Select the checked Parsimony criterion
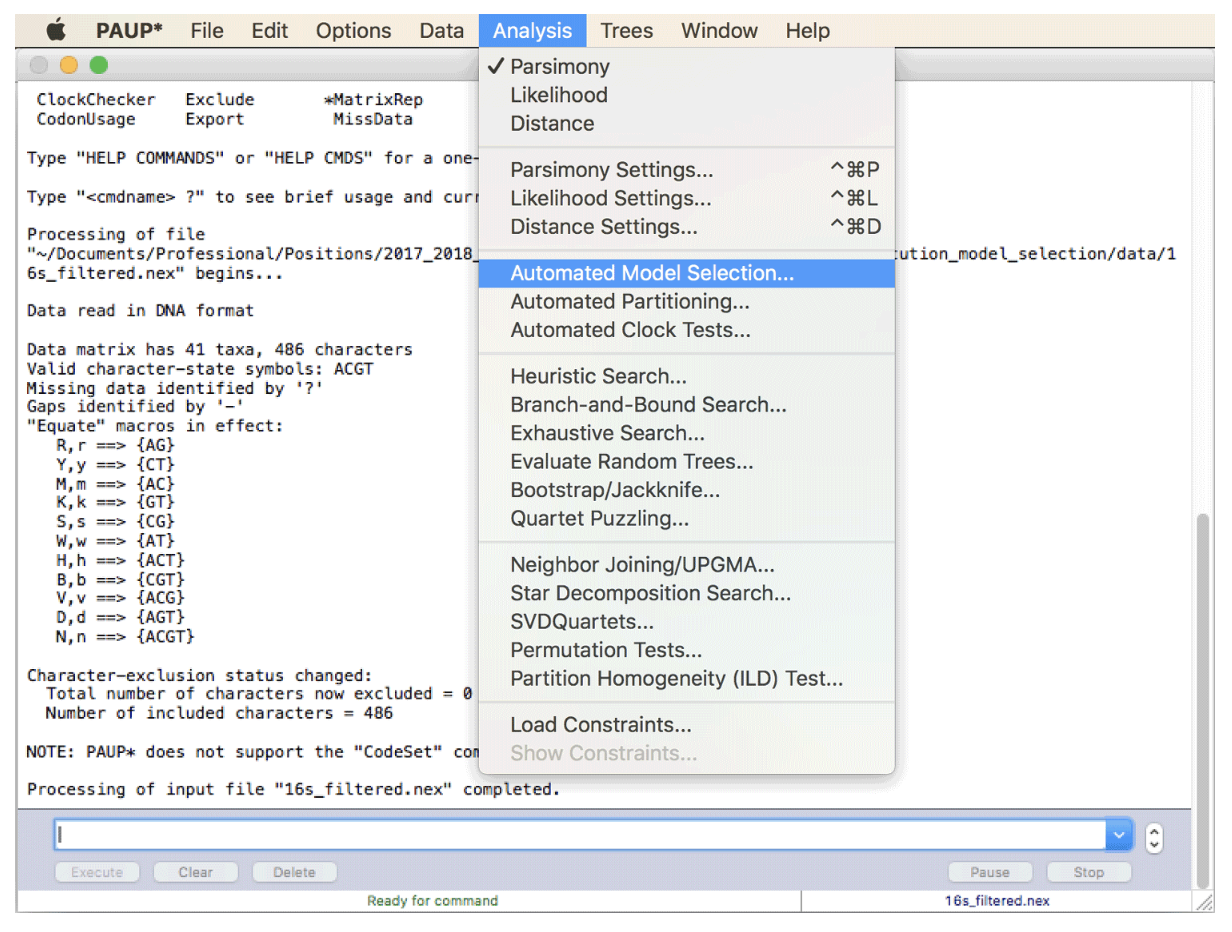The width and height of the screenshot is (1232, 932). pos(559,67)
